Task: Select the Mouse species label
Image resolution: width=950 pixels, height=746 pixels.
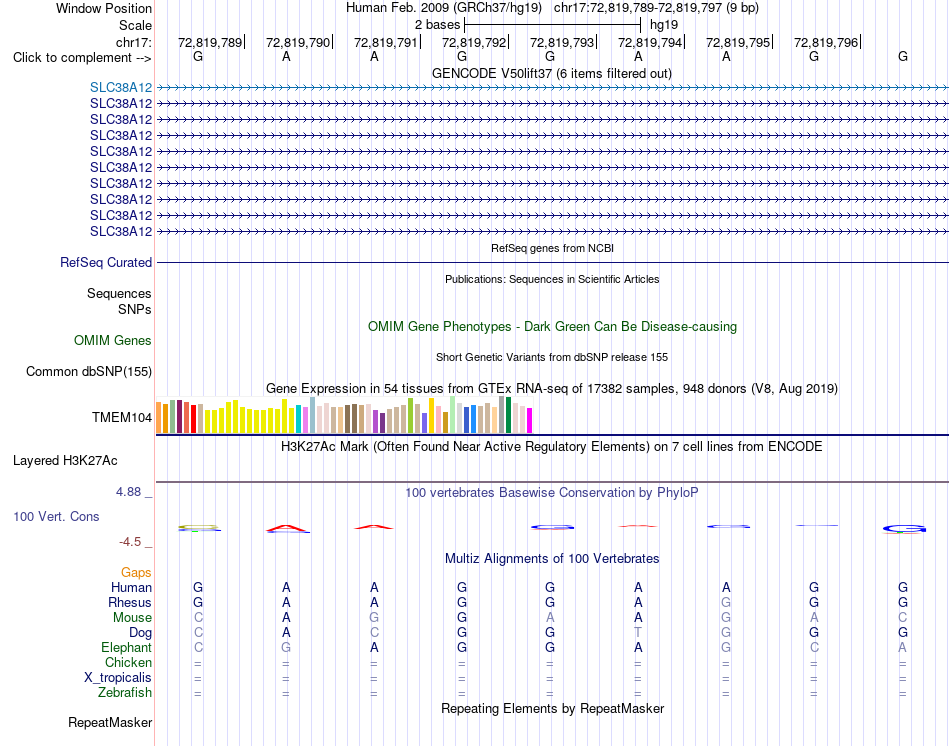Action: (132, 618)
